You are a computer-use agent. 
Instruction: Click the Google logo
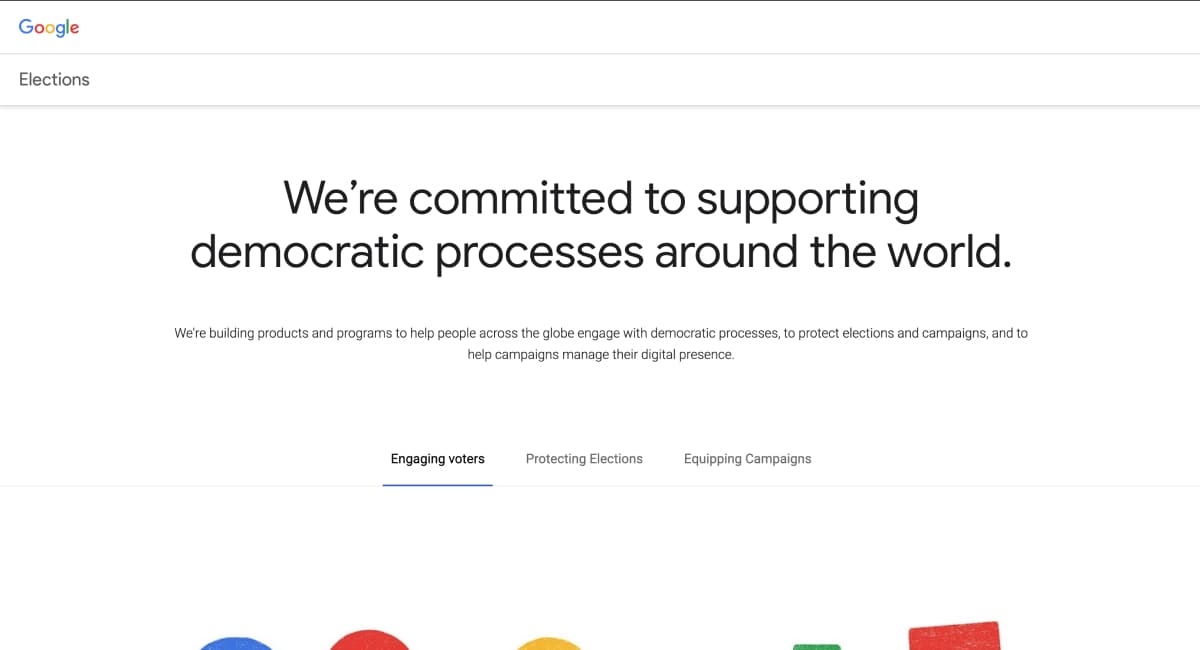49,27
